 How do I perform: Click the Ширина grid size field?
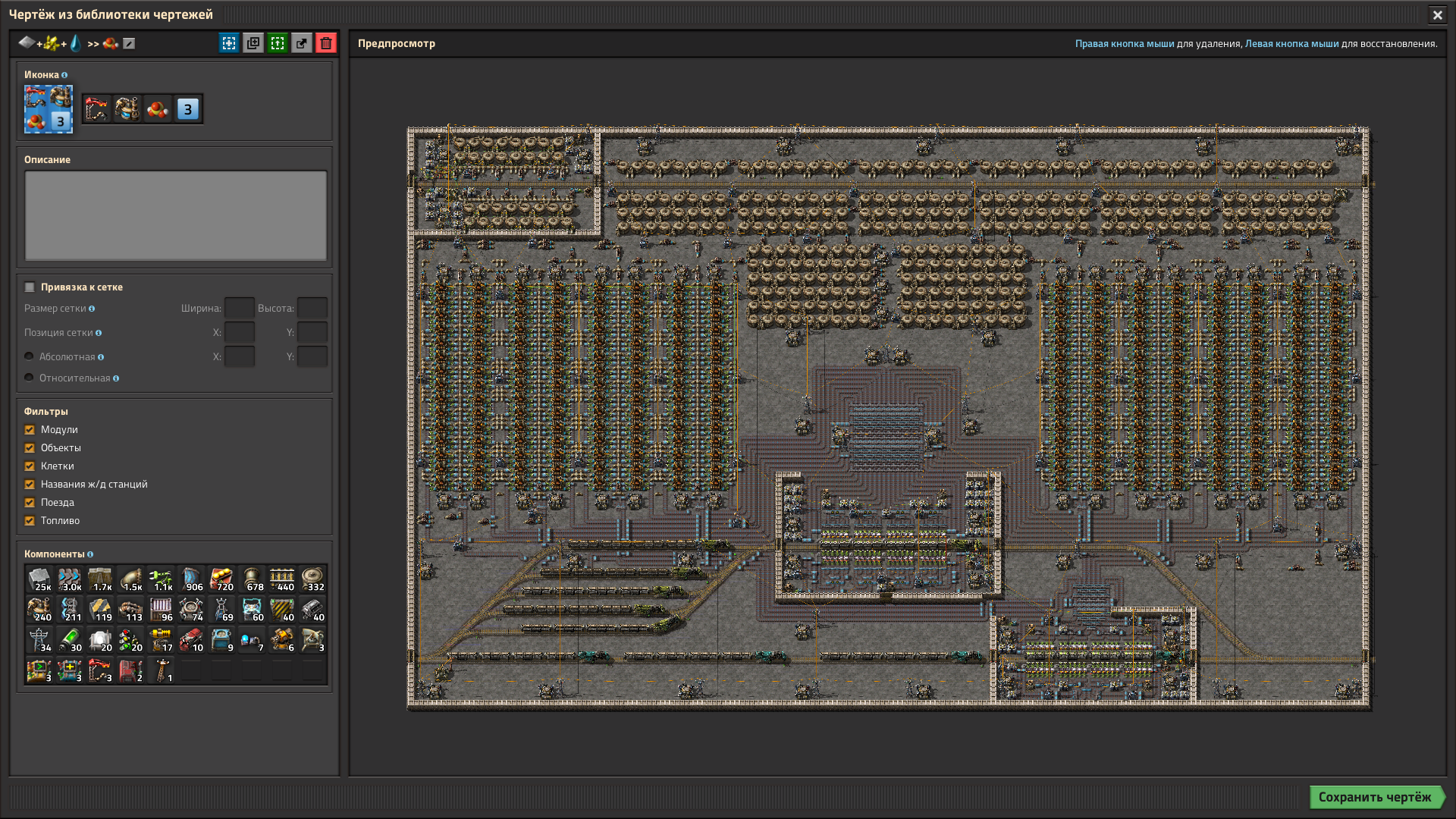point(240,309)
